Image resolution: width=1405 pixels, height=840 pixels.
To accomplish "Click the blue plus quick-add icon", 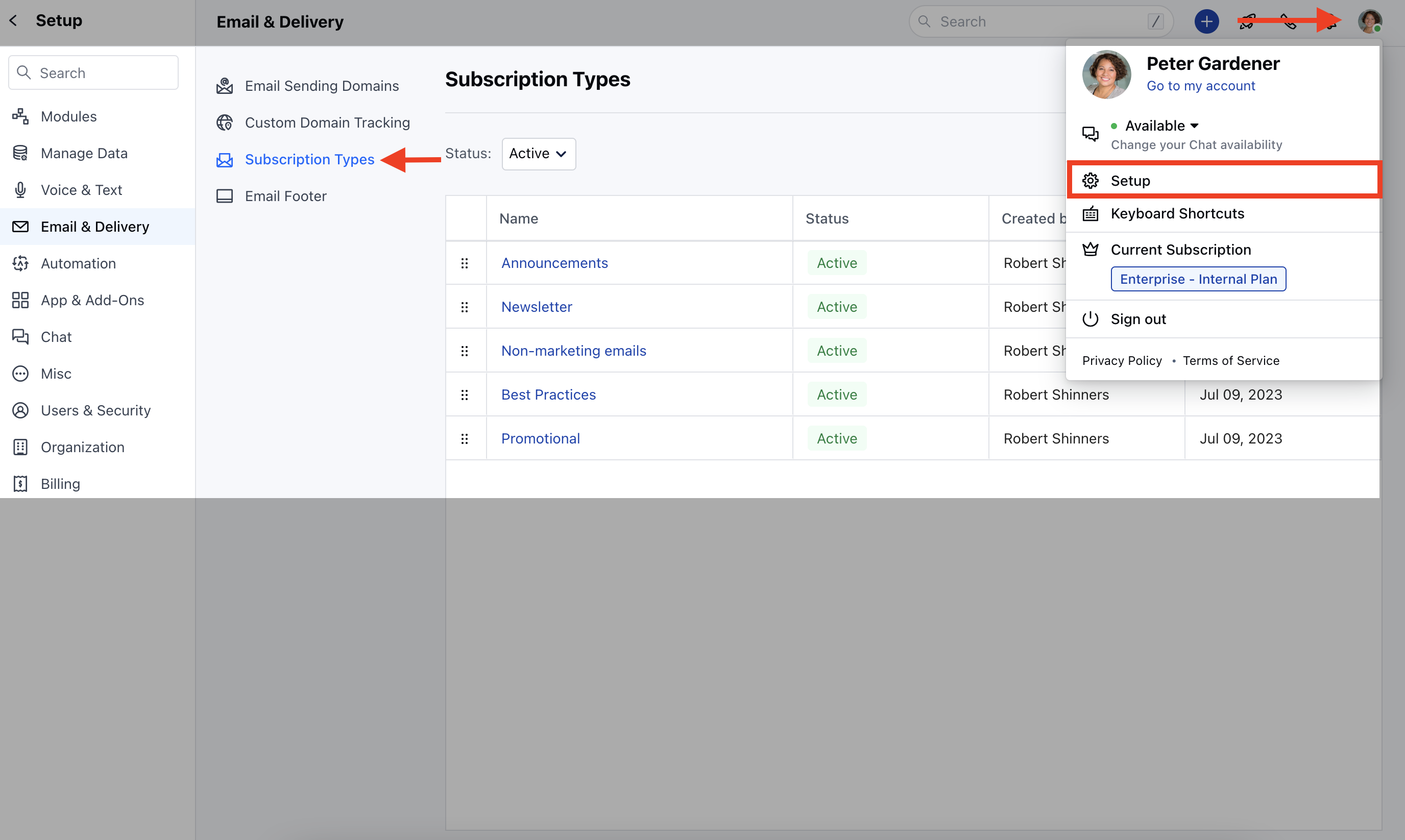I will pos(1206,22).
